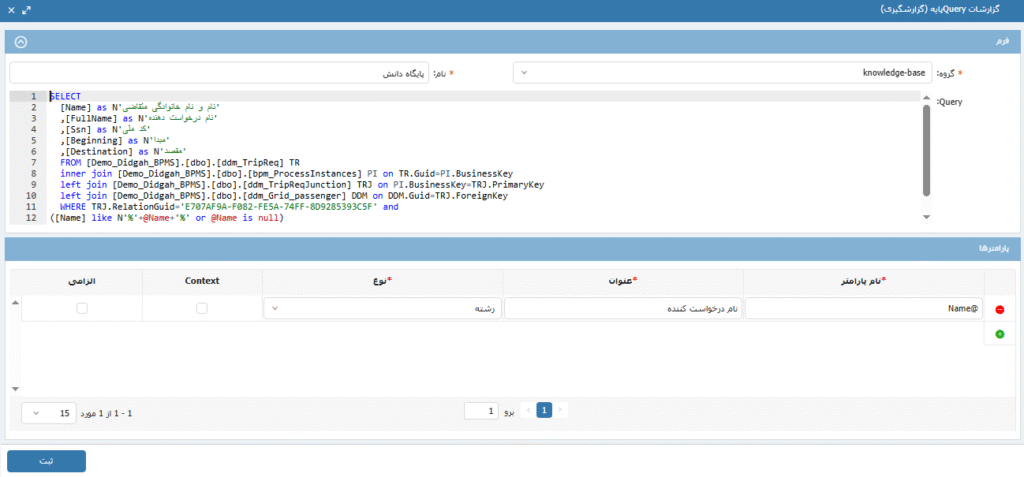
Task: Click the ثبت submit button
Action: point(46,461)
